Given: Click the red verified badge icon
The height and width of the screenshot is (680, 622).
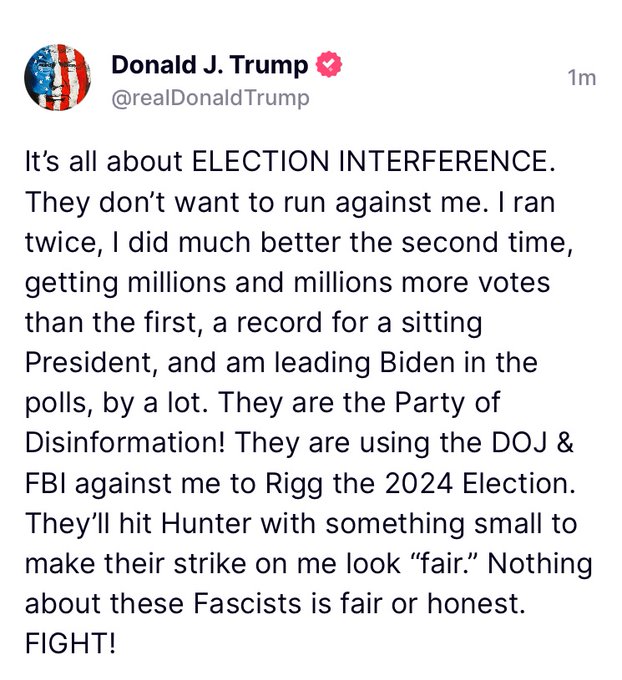Looking at the screenshot, I should [x=328, y=66].
